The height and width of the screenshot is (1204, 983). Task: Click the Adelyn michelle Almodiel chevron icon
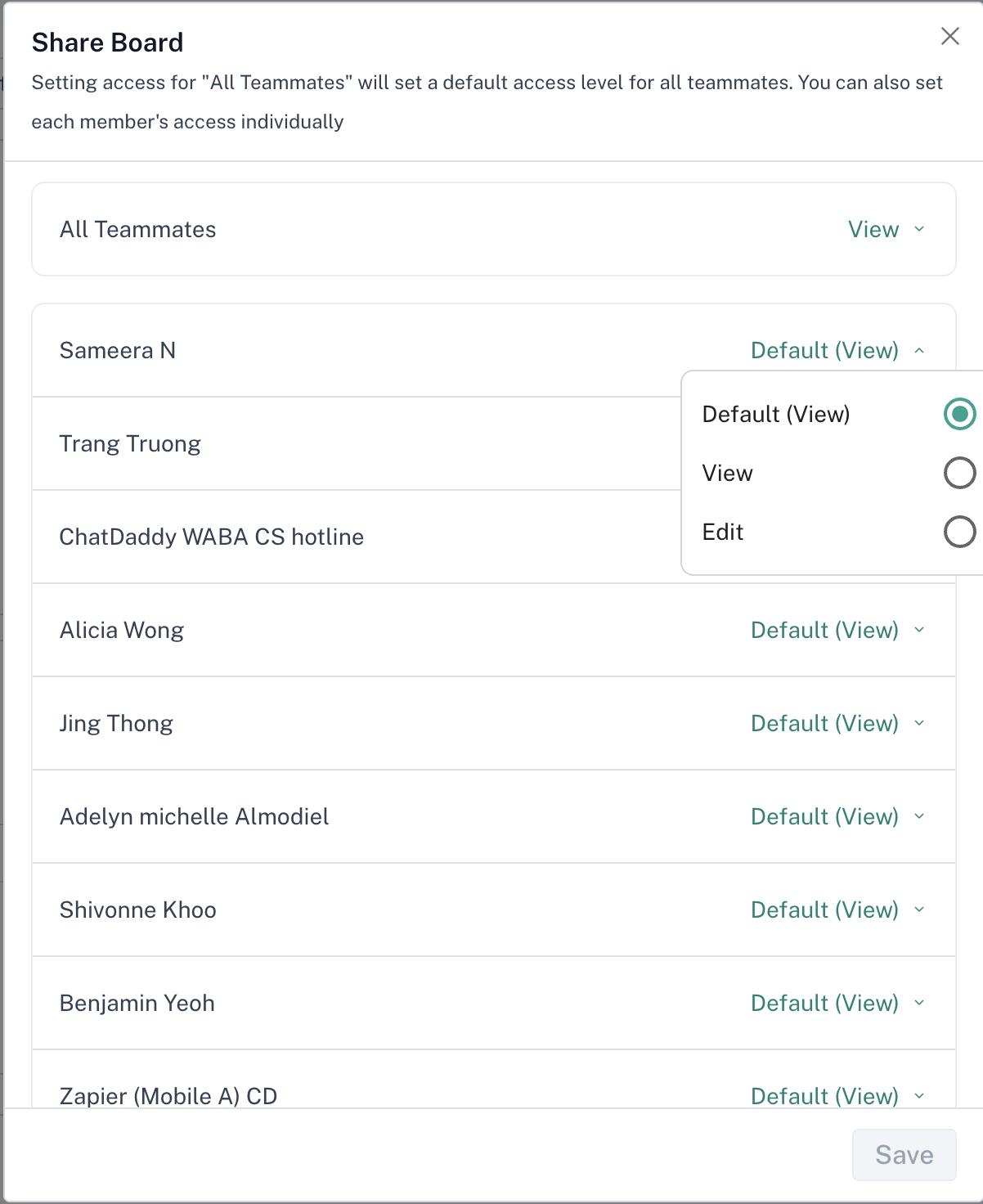pyautogui.click(x=919, y=817)
